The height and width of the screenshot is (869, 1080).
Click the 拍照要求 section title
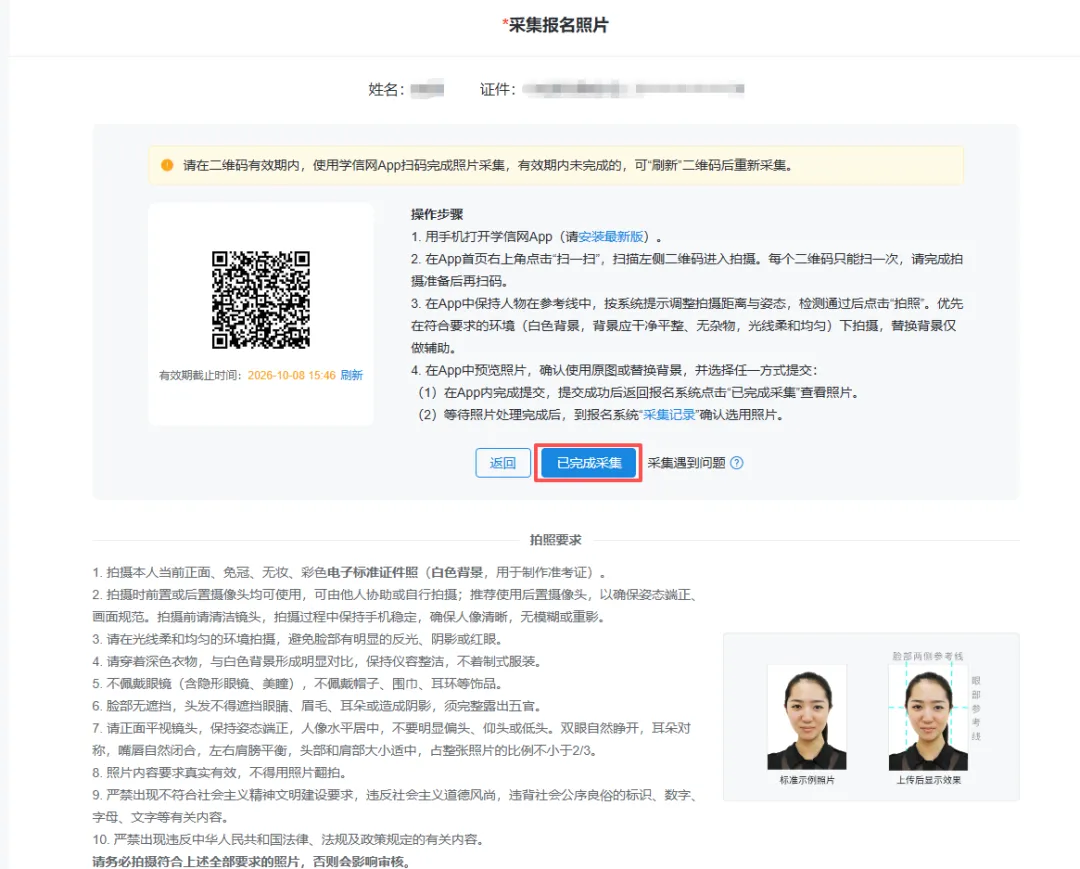pos(555,540)
